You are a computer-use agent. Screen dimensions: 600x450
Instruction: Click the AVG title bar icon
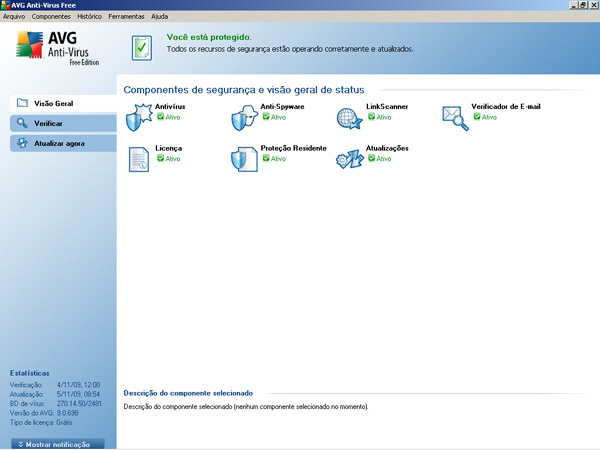point(5,5)
